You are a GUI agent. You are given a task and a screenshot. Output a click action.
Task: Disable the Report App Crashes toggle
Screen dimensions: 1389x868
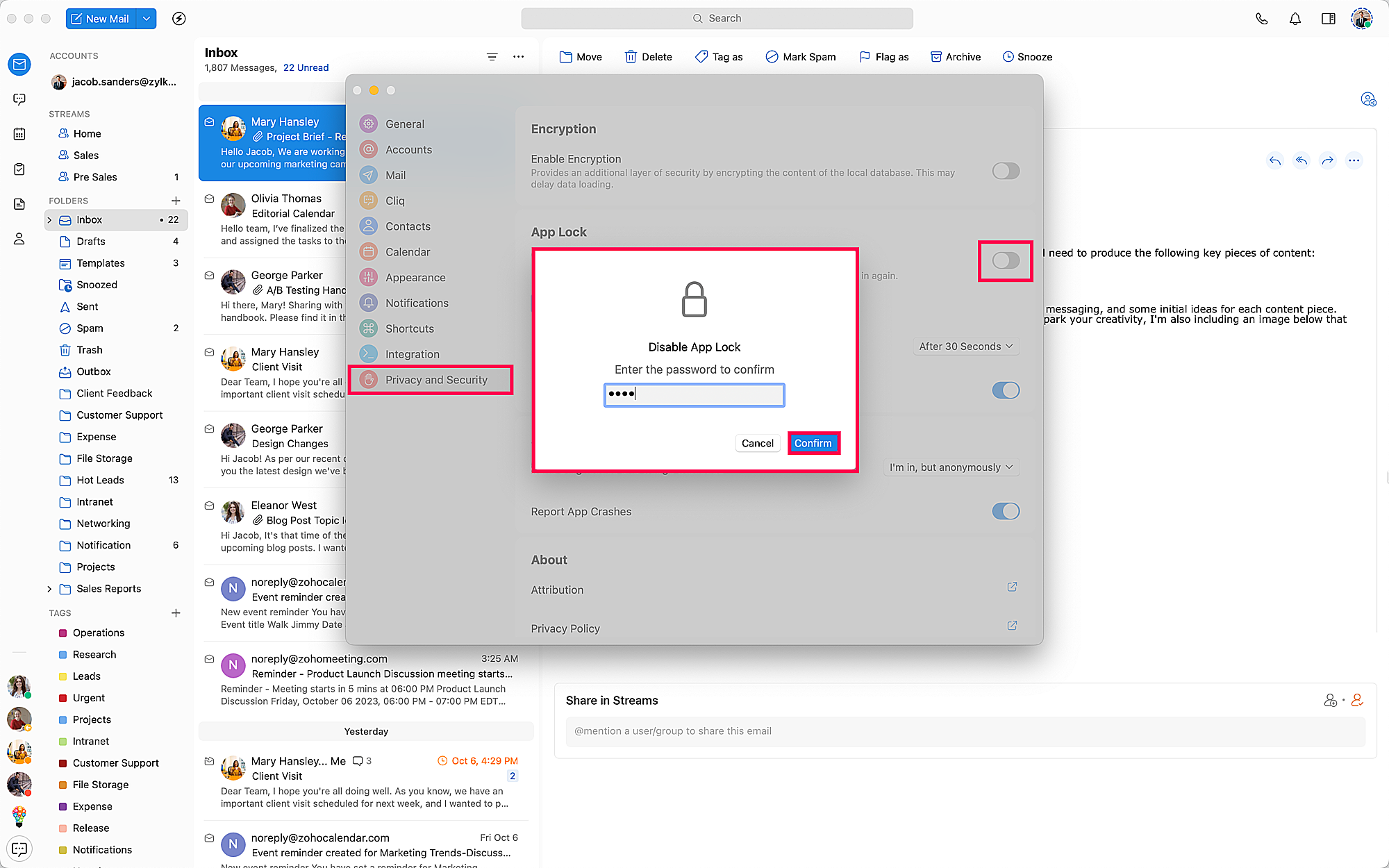coord(1005,512)
